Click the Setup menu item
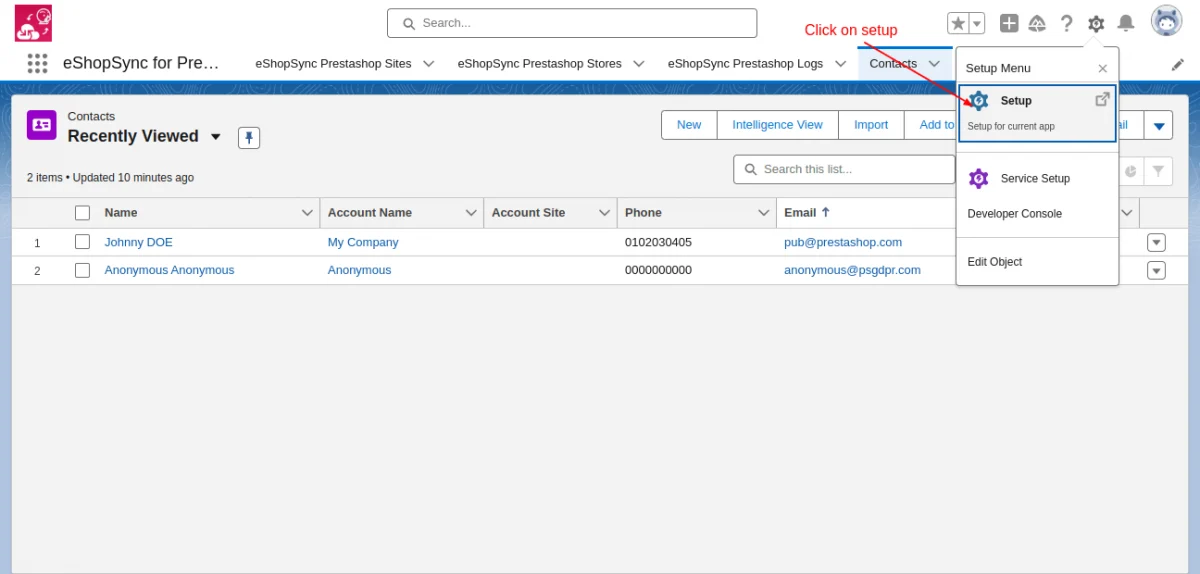Screen dimensions: 1200x574 1037,112
